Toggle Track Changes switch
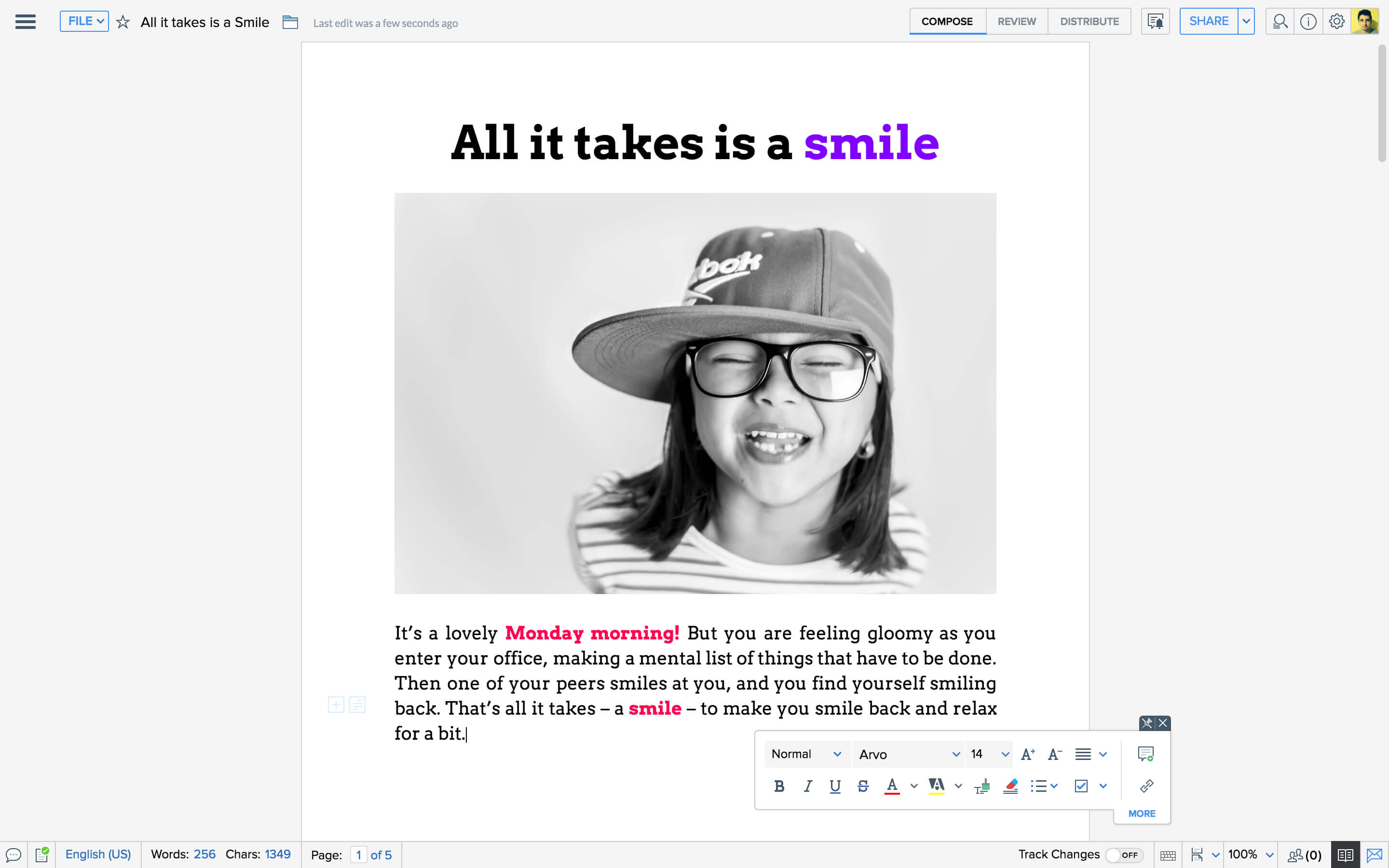The width and height of the screenshot is (1389, 868). click(x=1123, y=855)
